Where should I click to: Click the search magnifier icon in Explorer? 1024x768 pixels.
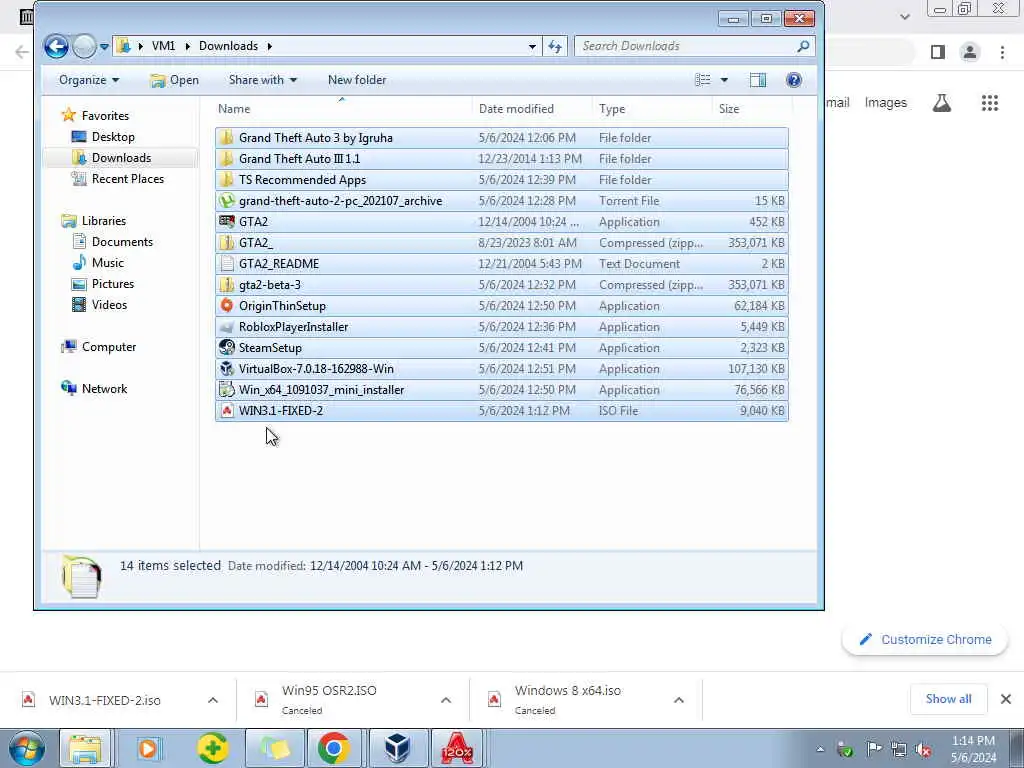tap(803, 46)
